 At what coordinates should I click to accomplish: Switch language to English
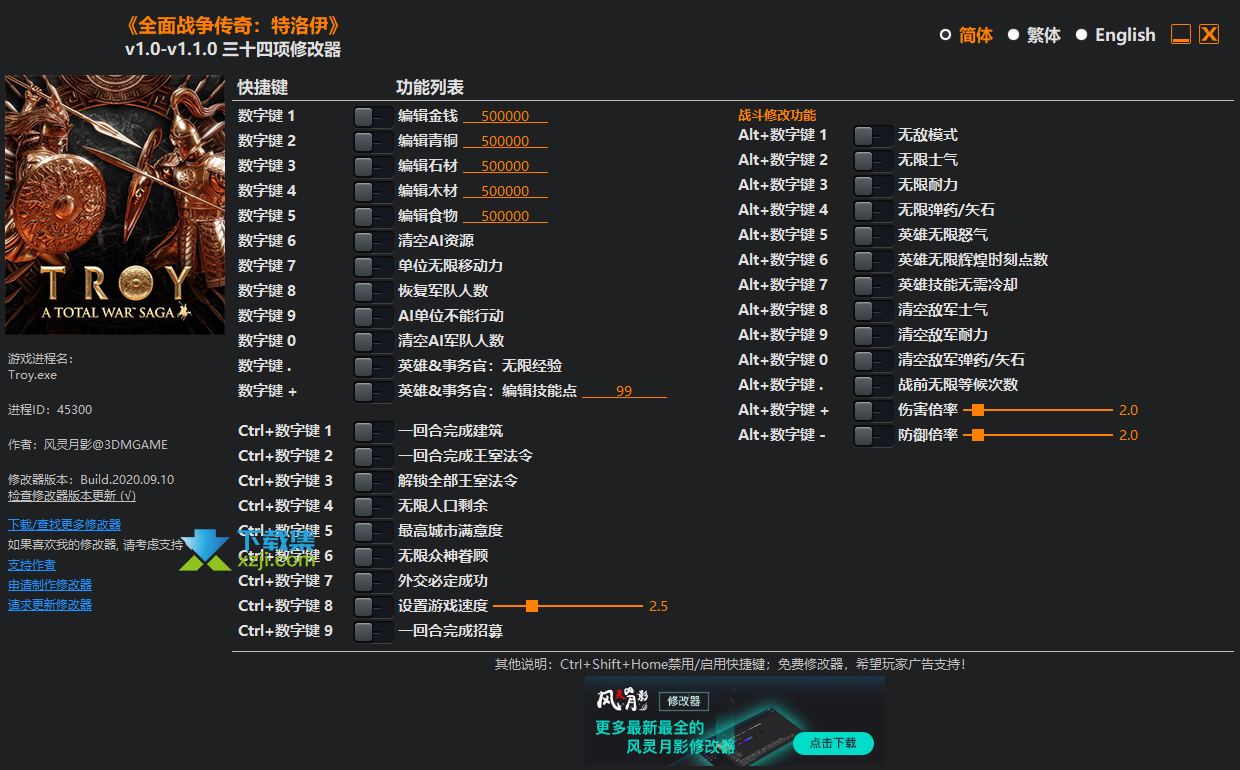click(1115, 35)
